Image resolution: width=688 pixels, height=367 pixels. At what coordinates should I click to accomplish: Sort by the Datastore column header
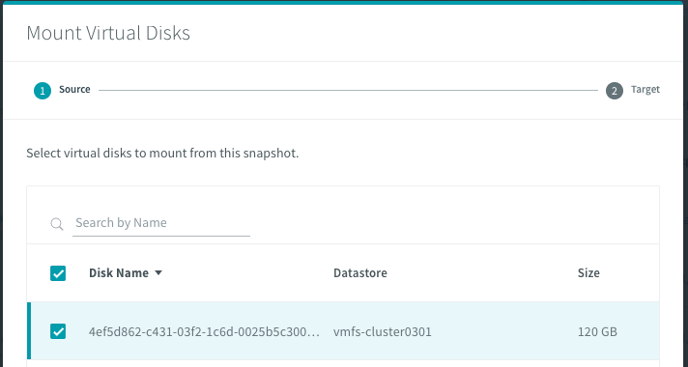[x=360, y=273]
